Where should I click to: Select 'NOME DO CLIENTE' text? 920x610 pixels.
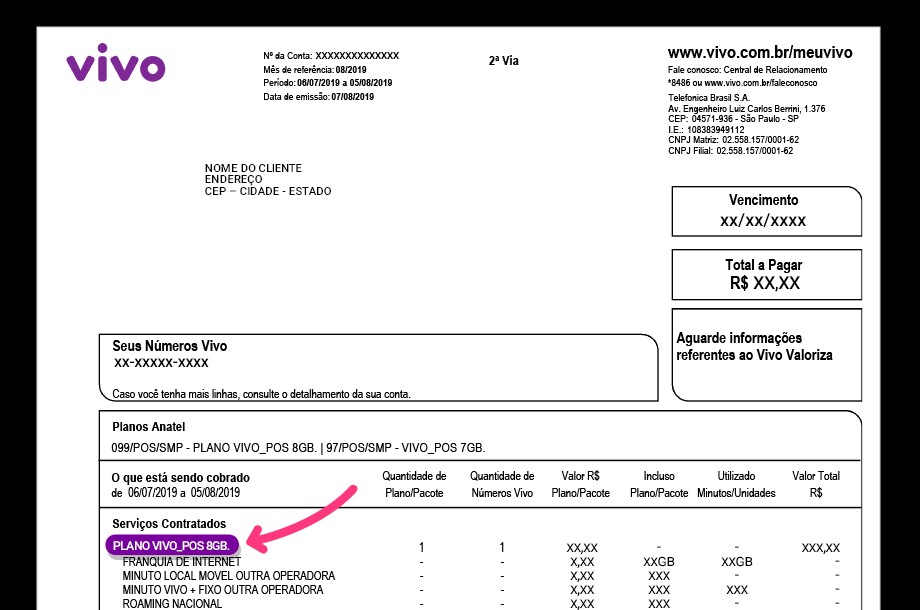point(253,168)
